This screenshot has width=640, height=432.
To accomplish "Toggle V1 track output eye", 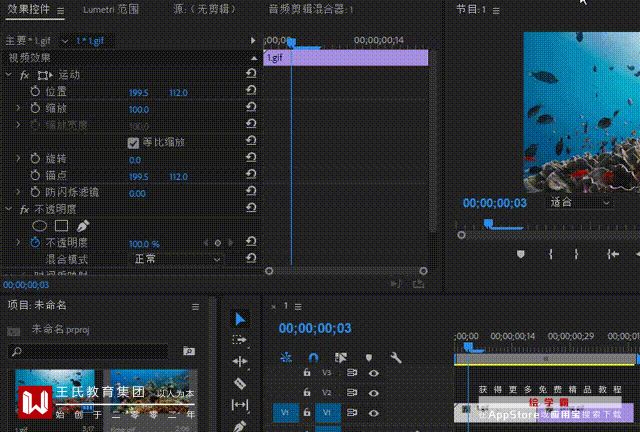I will 373,413.
